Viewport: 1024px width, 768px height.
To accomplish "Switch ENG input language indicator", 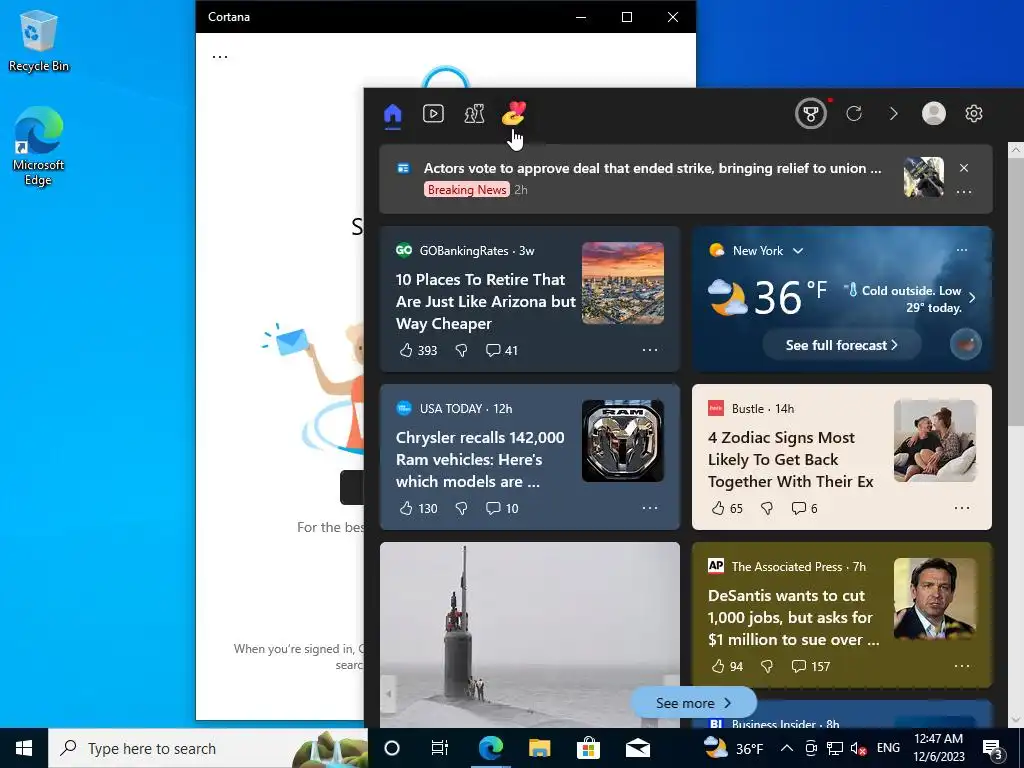I will [x=888, y=748].
